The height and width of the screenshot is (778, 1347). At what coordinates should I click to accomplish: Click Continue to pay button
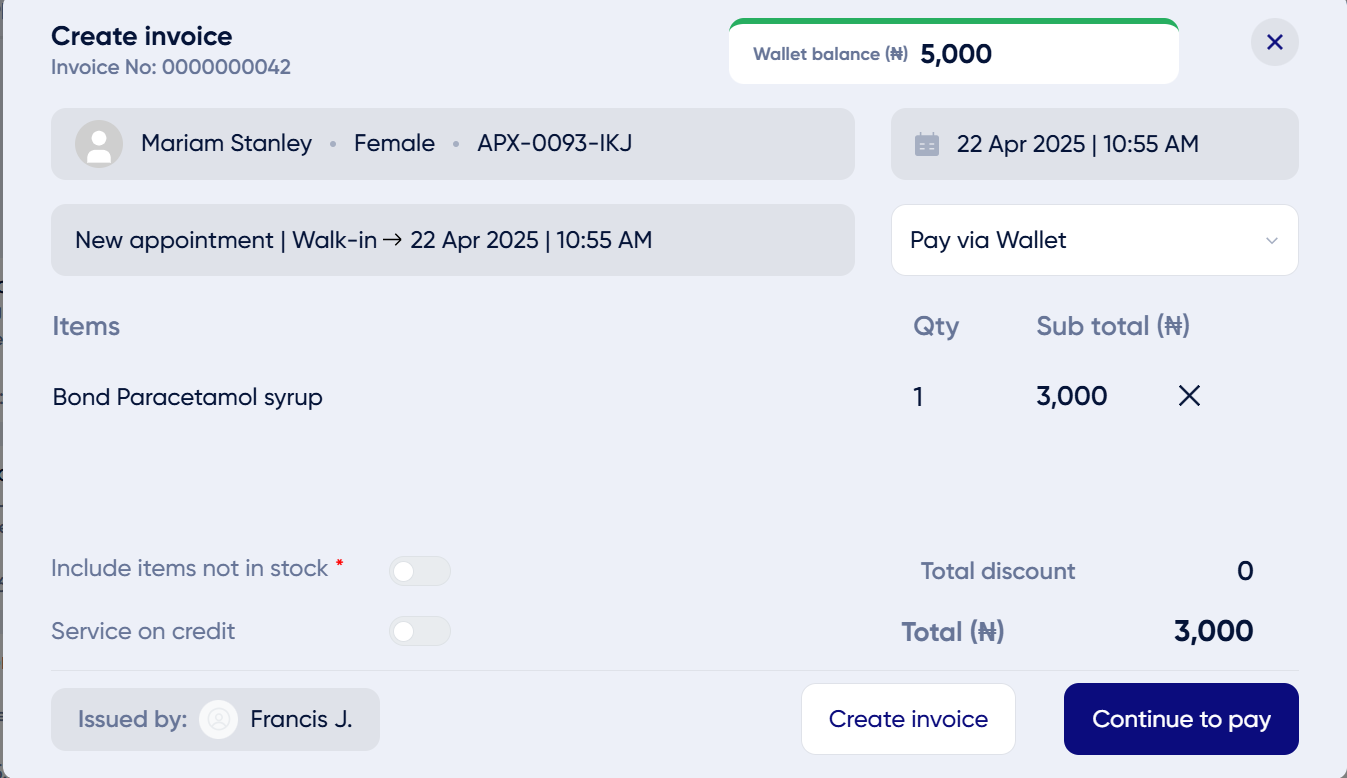pos(1181,719)
